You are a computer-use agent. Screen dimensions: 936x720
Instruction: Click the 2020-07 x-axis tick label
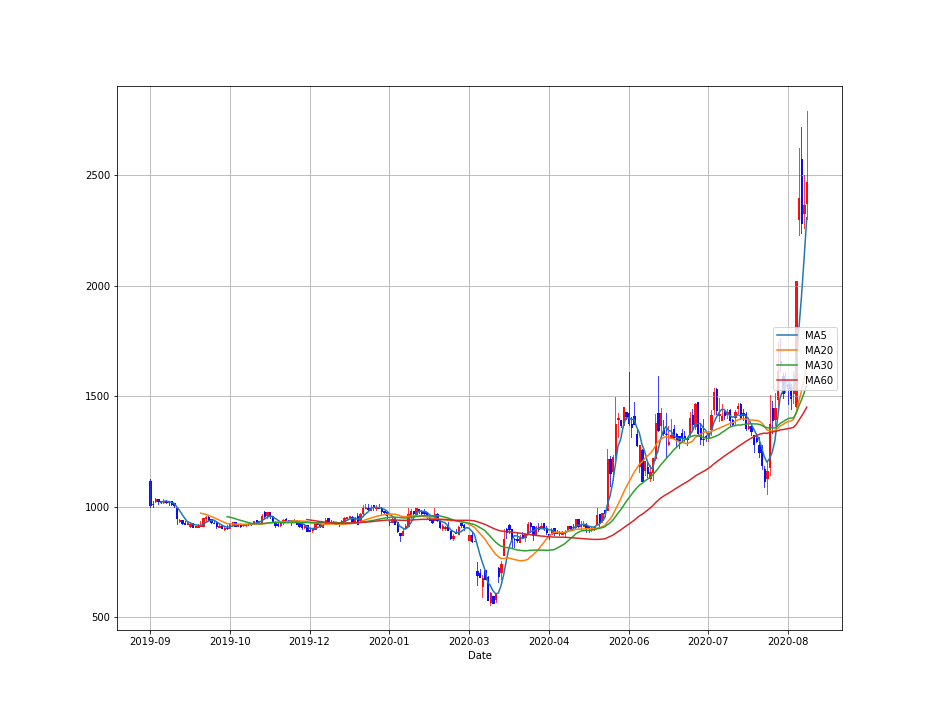[x=708, y=642]
